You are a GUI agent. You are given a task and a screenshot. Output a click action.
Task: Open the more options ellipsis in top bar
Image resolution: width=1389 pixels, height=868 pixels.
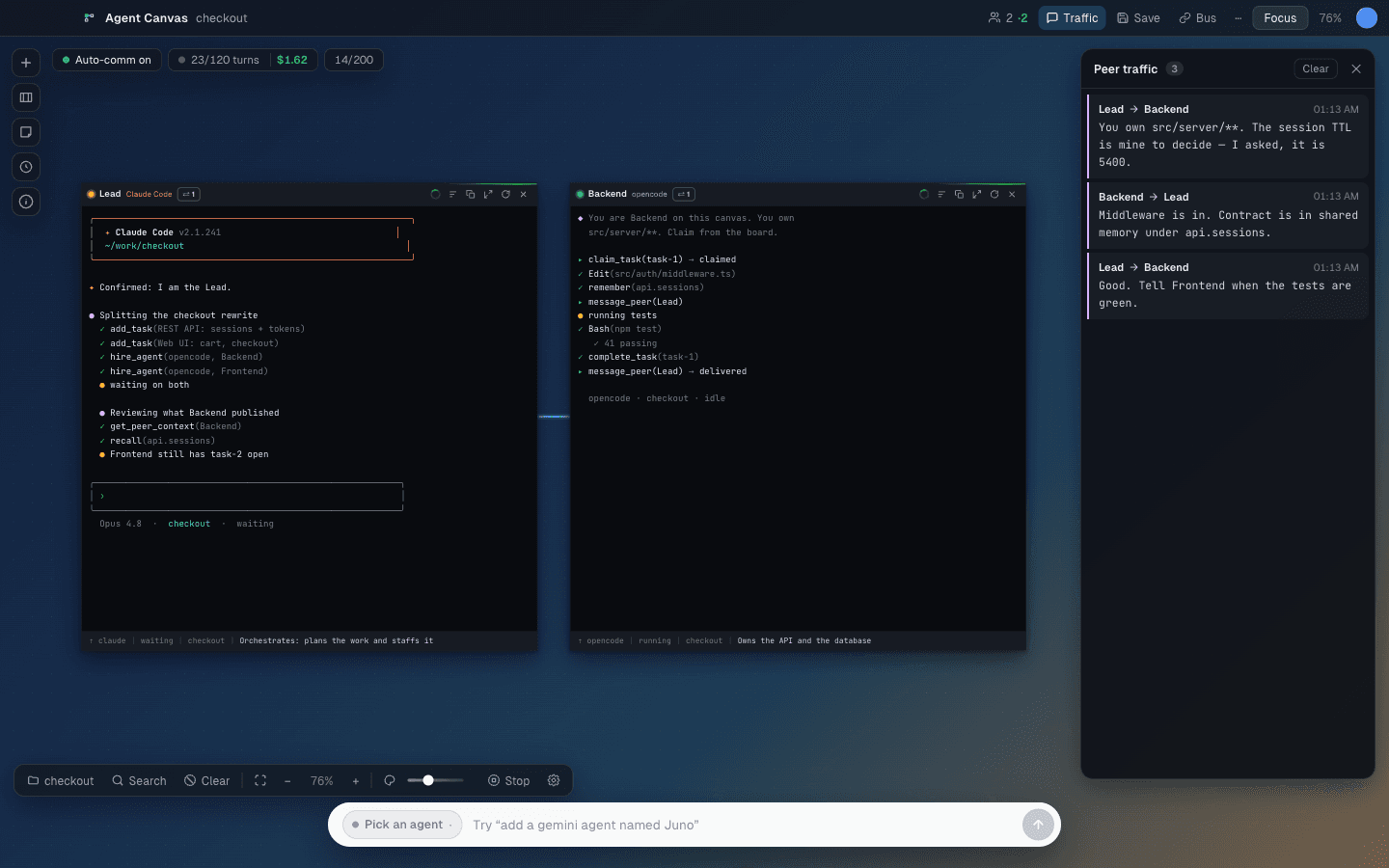1238,17
